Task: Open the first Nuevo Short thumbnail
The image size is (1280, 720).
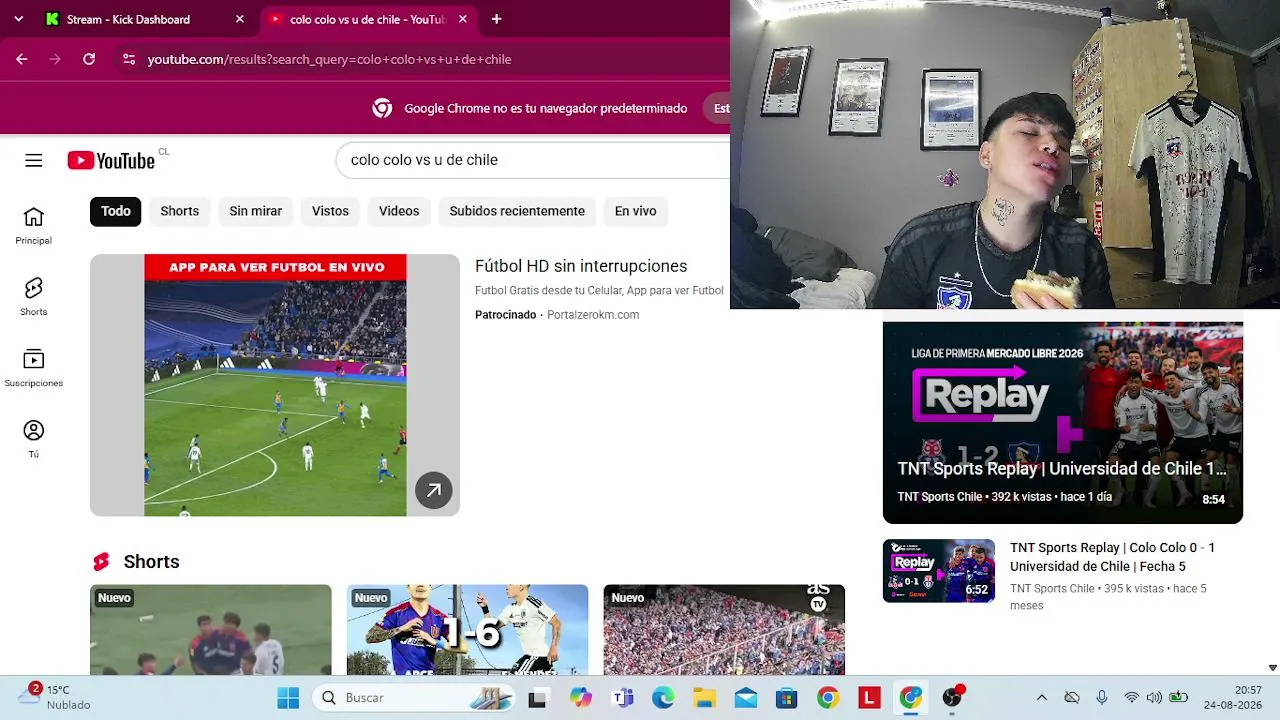Action: click(211, 630)
